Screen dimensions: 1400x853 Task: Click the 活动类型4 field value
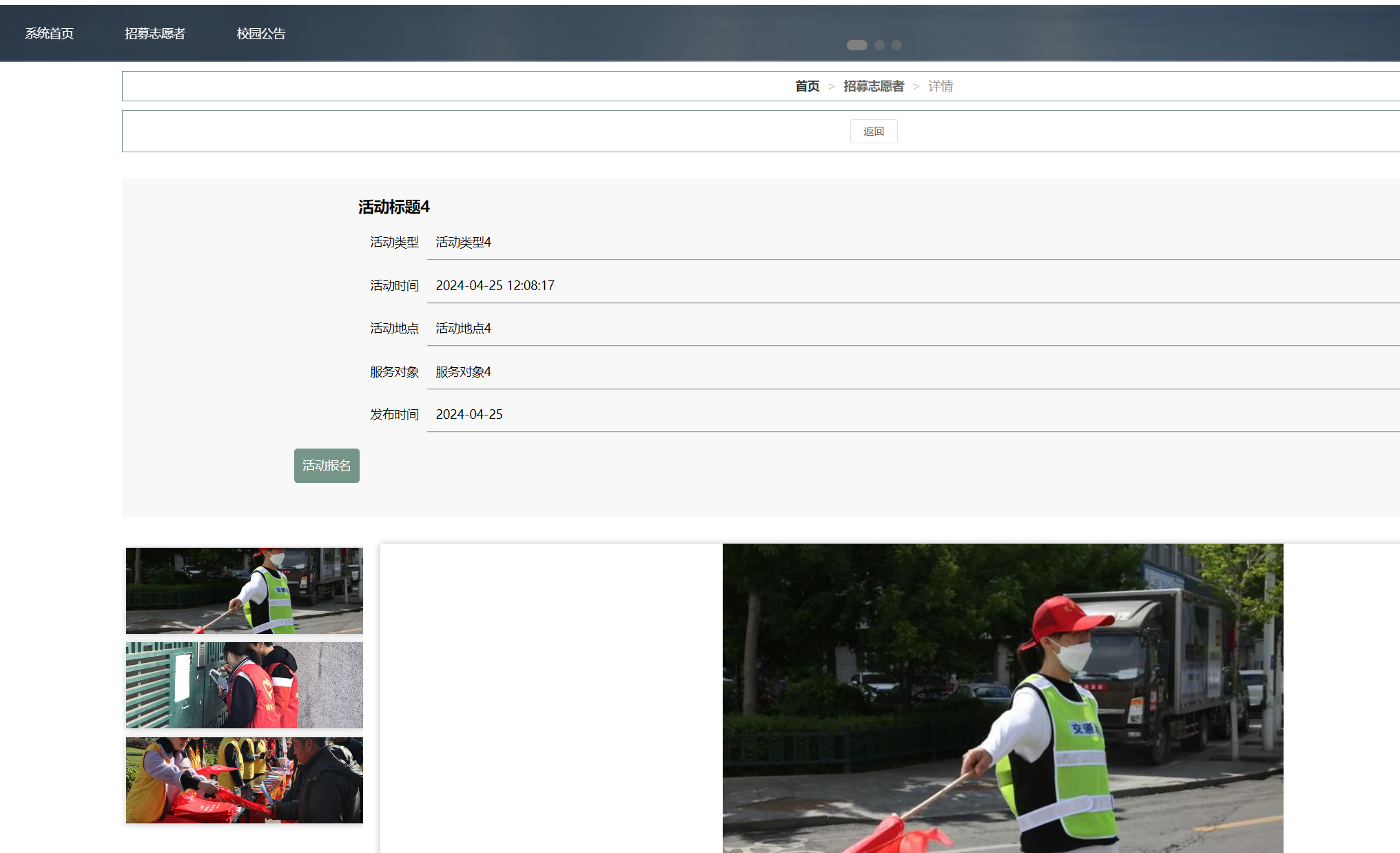click(x=463, y=243)
